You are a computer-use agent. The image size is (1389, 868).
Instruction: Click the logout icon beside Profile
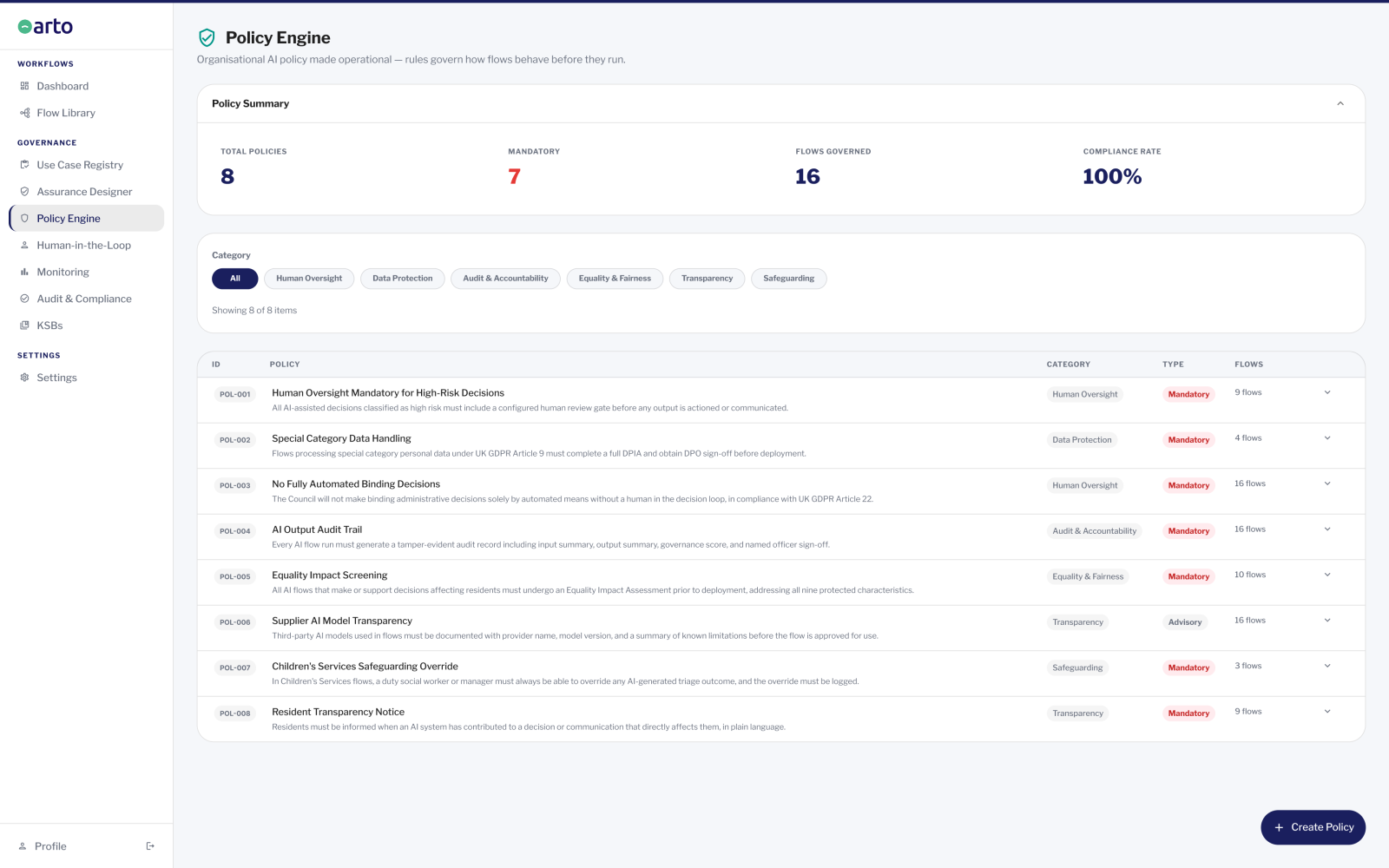point(150,846)
